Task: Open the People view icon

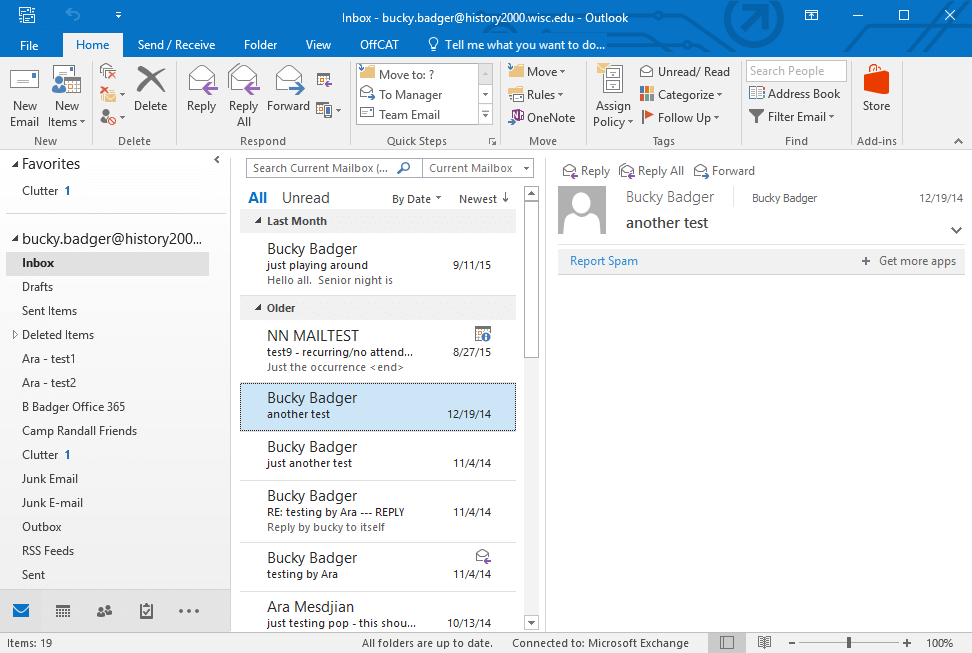Action: coord(104,610)
